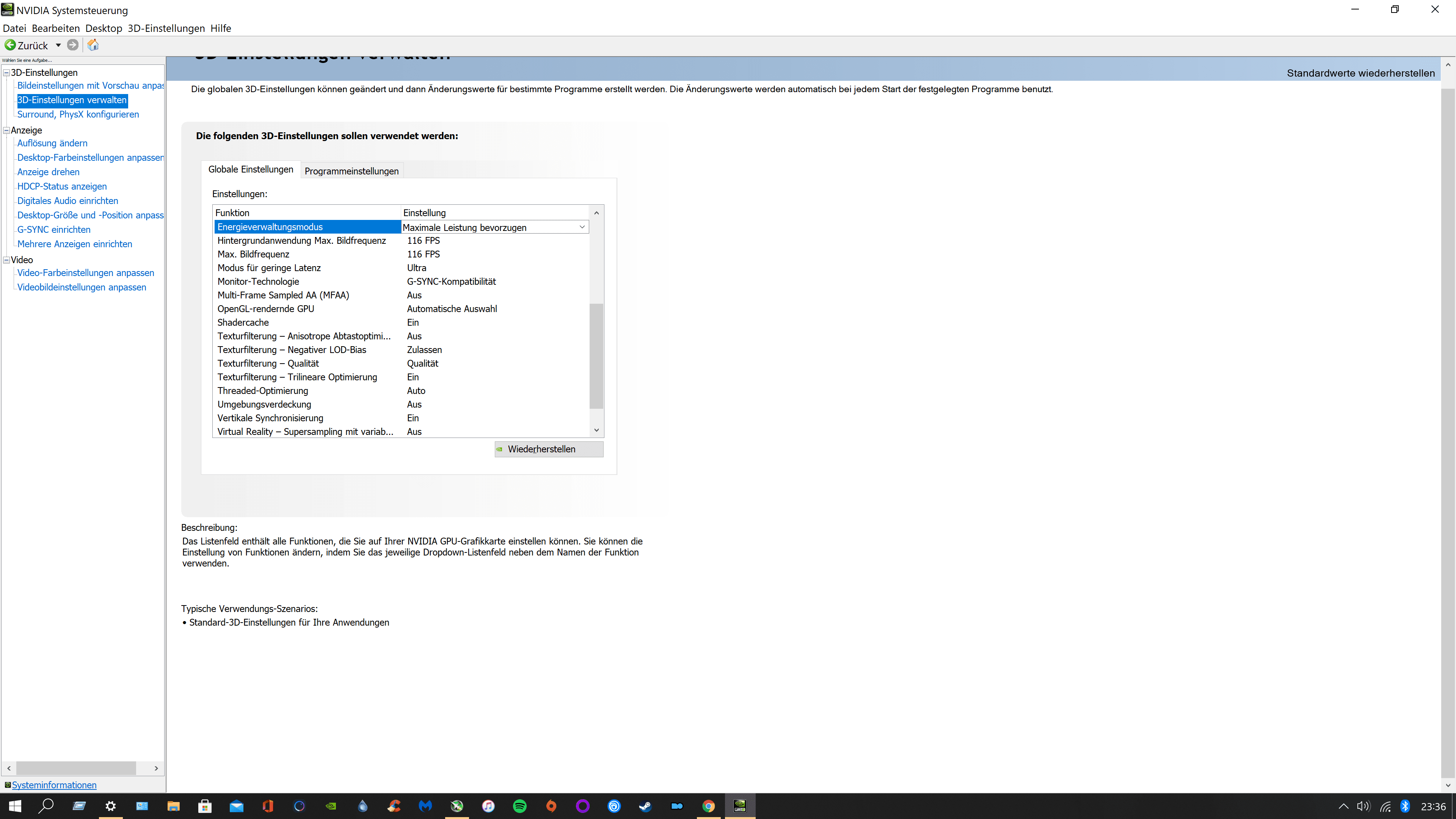
Task: Open G-SYNC einrichten
Action: (x=54, y=230)
